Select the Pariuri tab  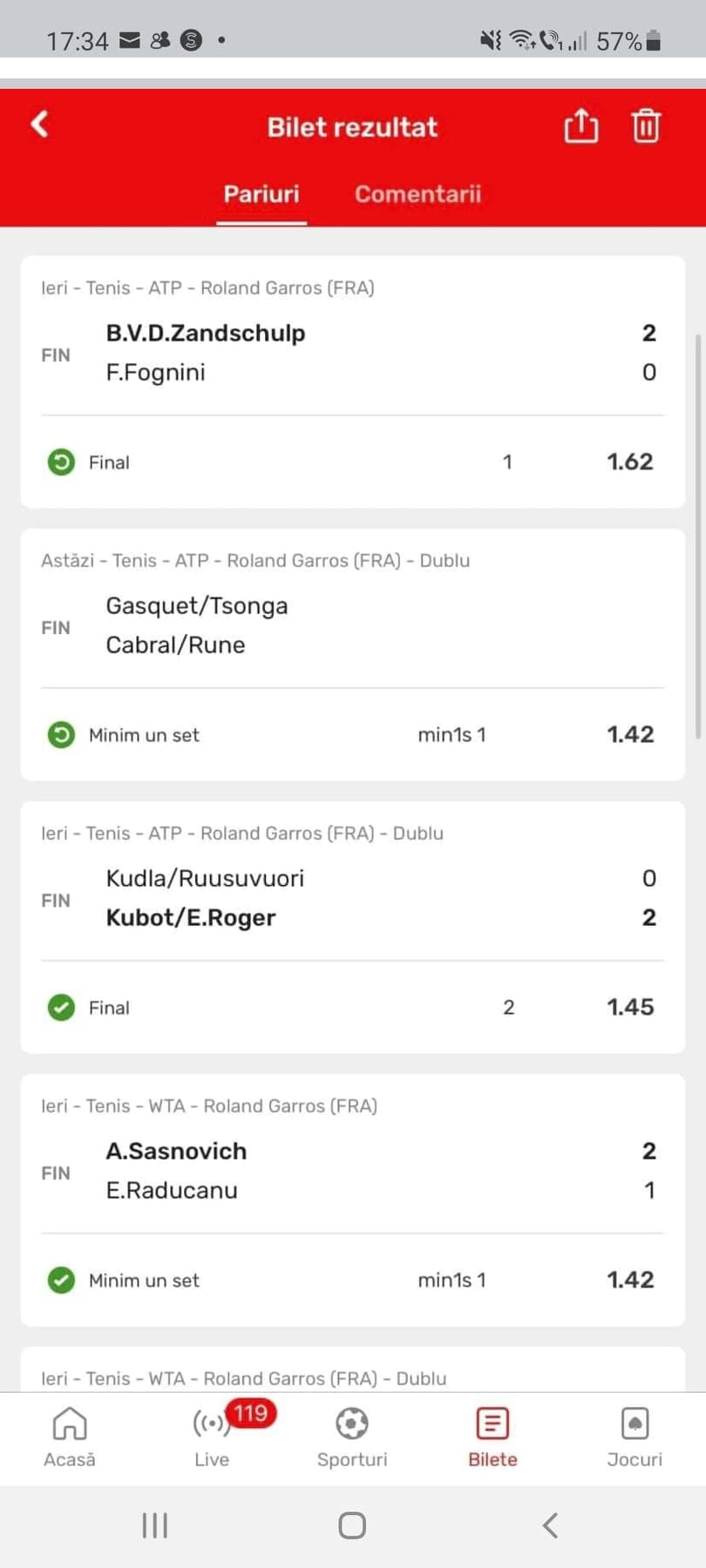click(261, 194)
